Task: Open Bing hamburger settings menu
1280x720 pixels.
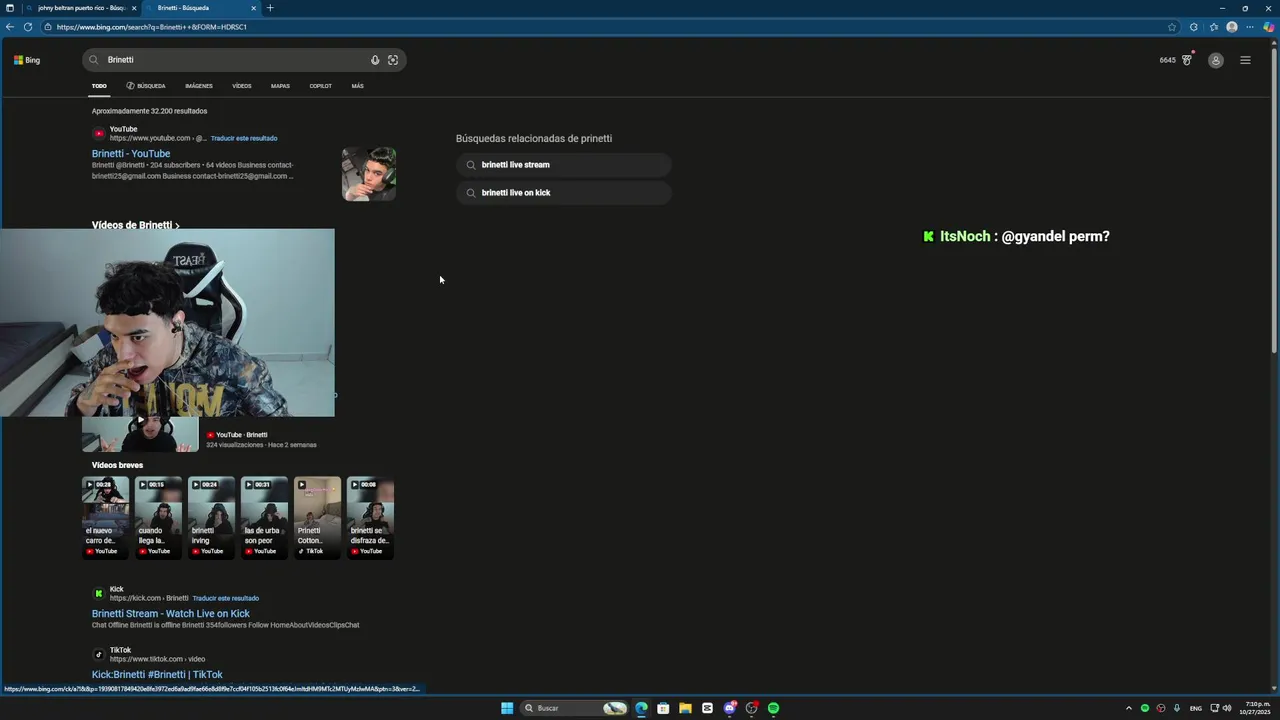Action: [x=1245, y=60]
